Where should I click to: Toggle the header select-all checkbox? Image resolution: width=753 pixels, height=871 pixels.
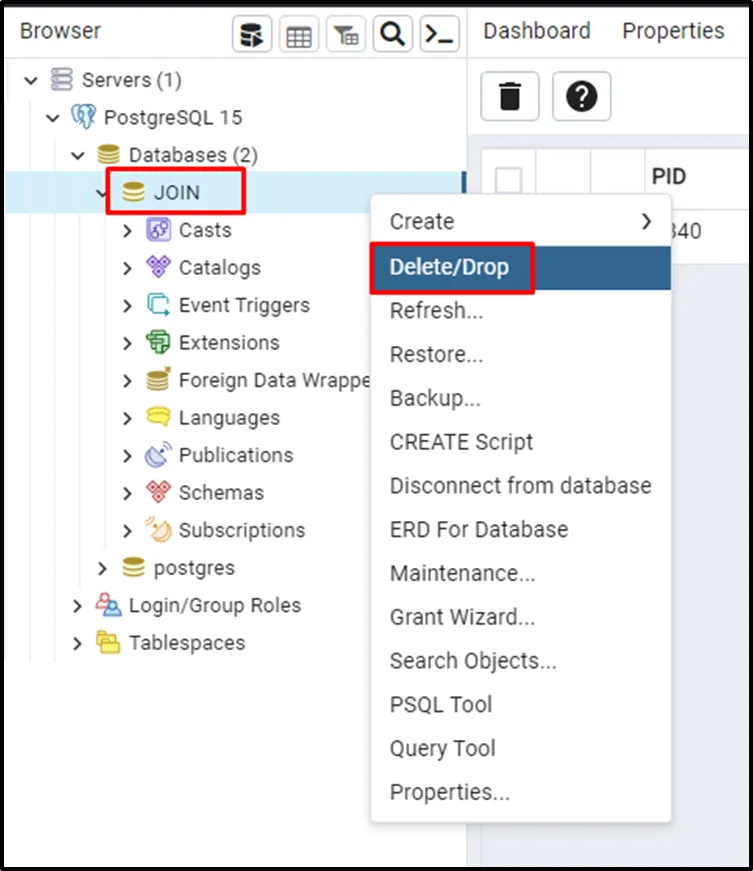(x=509, y=180)
